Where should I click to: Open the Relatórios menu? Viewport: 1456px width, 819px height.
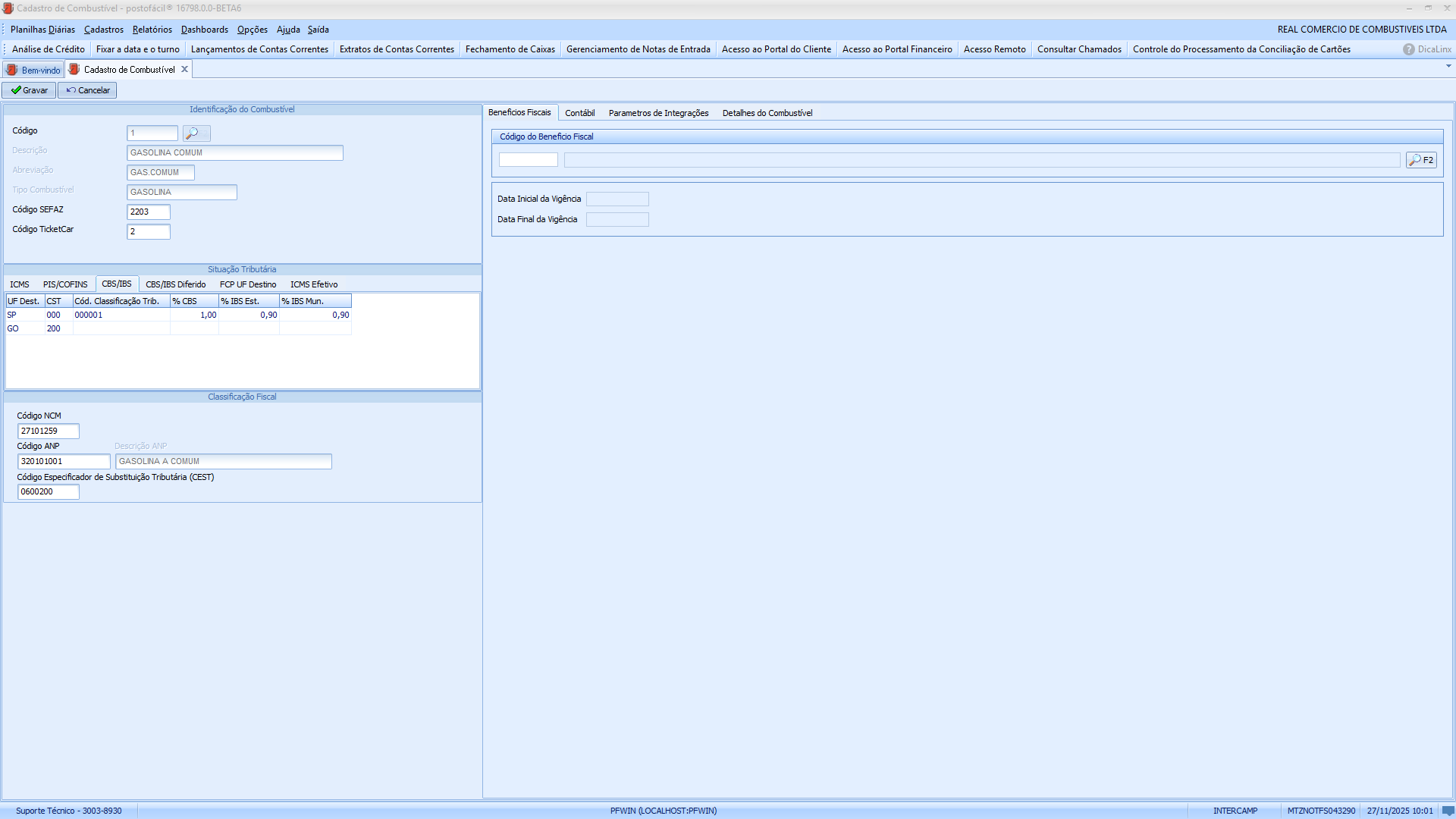pyautogui.click(x=152, y=30)
